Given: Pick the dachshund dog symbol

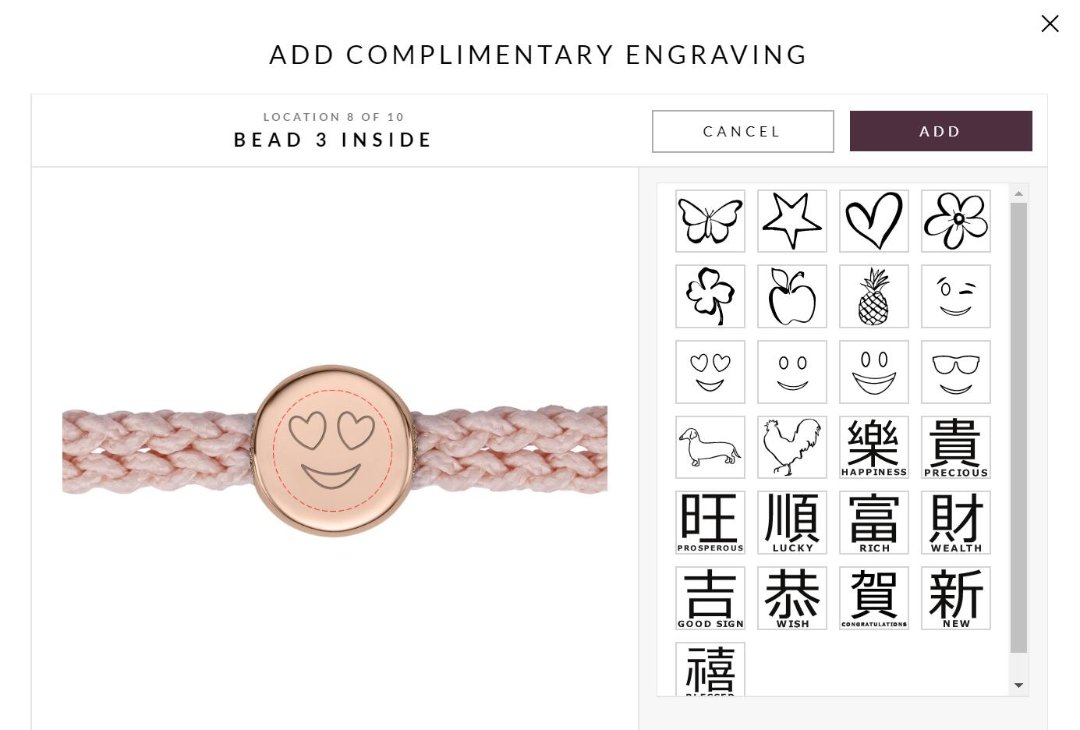Looking at the screenshot, I should click(710, 447).
